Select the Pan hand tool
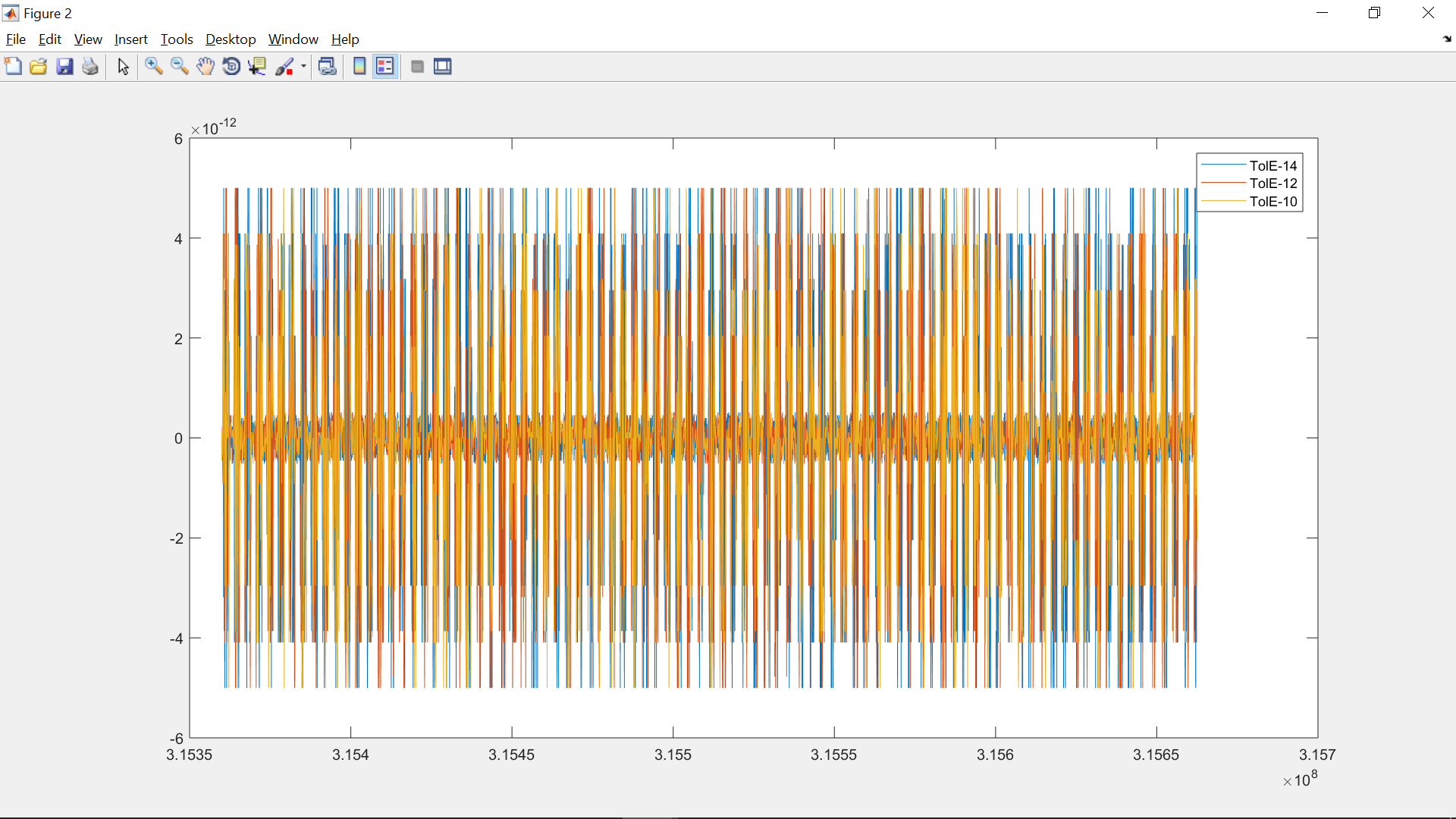This screenshot has height=819, width=1456. tap(206, 67)
